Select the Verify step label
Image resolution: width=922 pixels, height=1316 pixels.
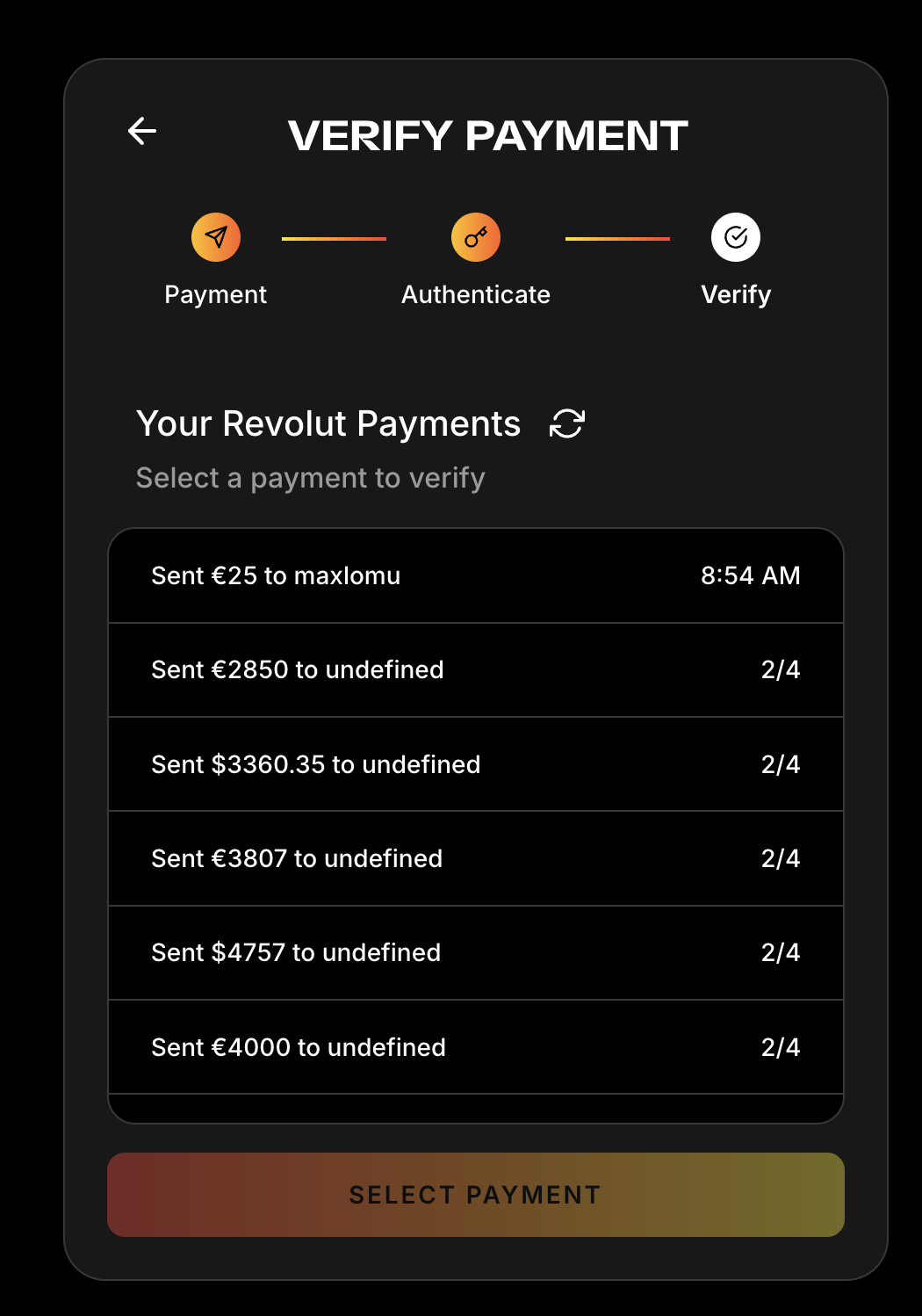pos(736,294)
